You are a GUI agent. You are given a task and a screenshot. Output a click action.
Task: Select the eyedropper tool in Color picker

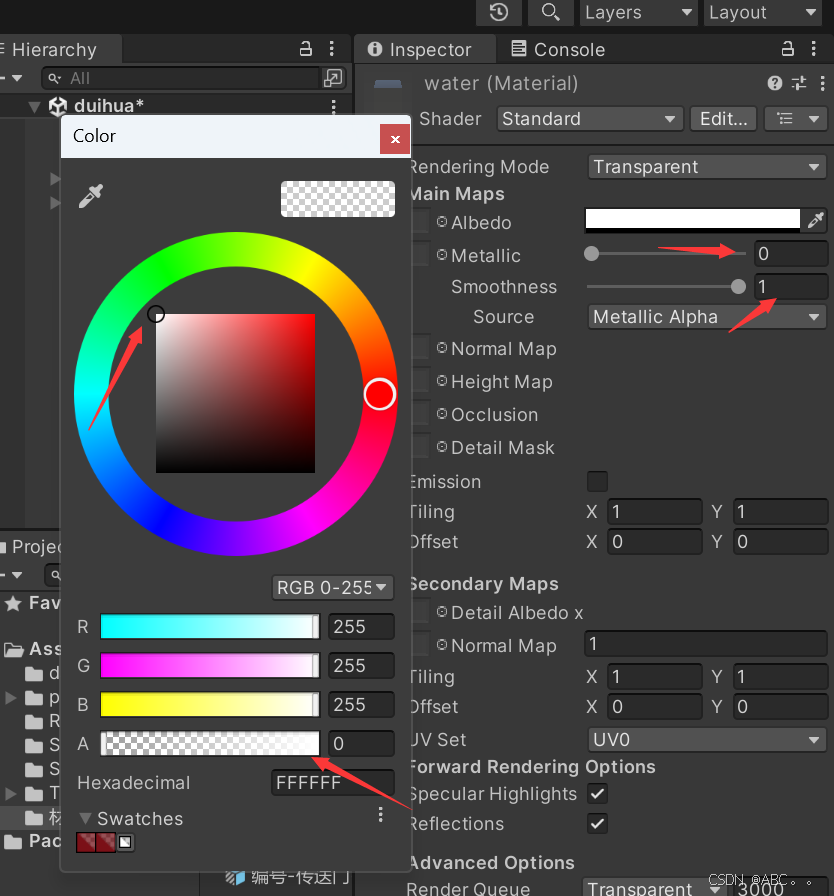click(x=91, y=197)
